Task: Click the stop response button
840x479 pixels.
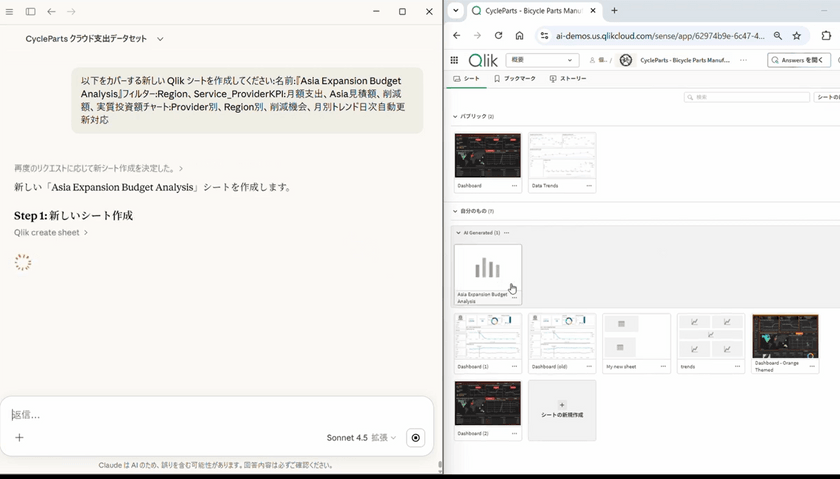Action: tap(415, 438)
